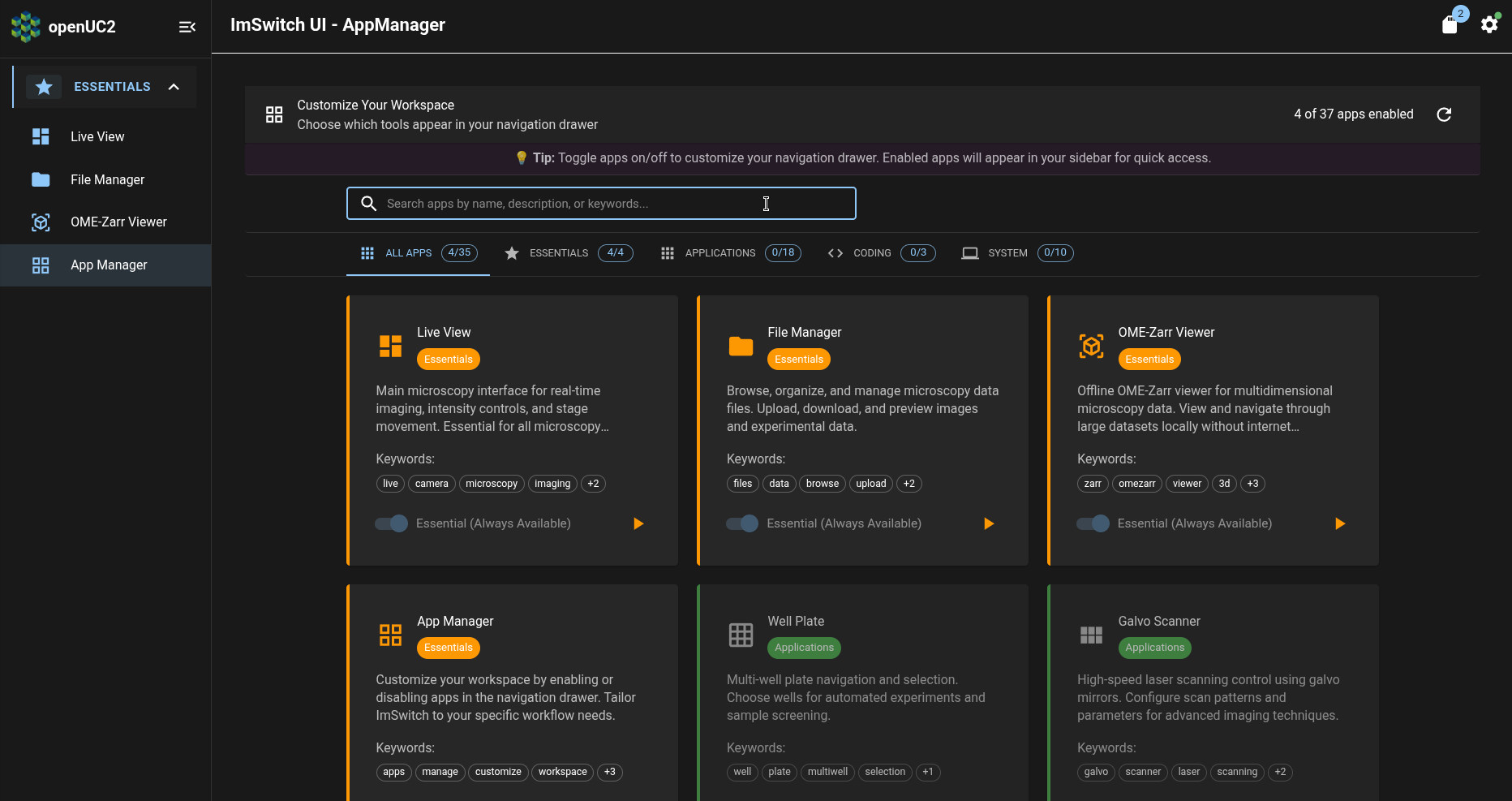The image size is (1512, 801).
Task: Disable the Live View essential toggle
Action: tap(391, 523)
